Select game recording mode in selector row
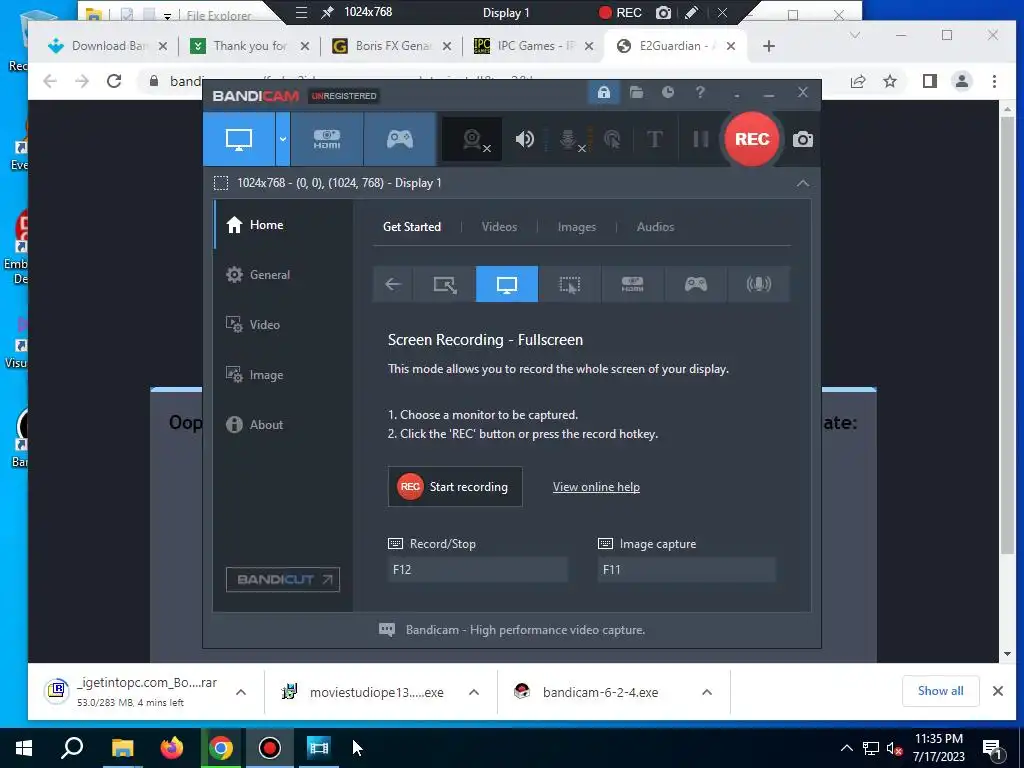This screenshot has width=1024, height=768. coord(696,284)
